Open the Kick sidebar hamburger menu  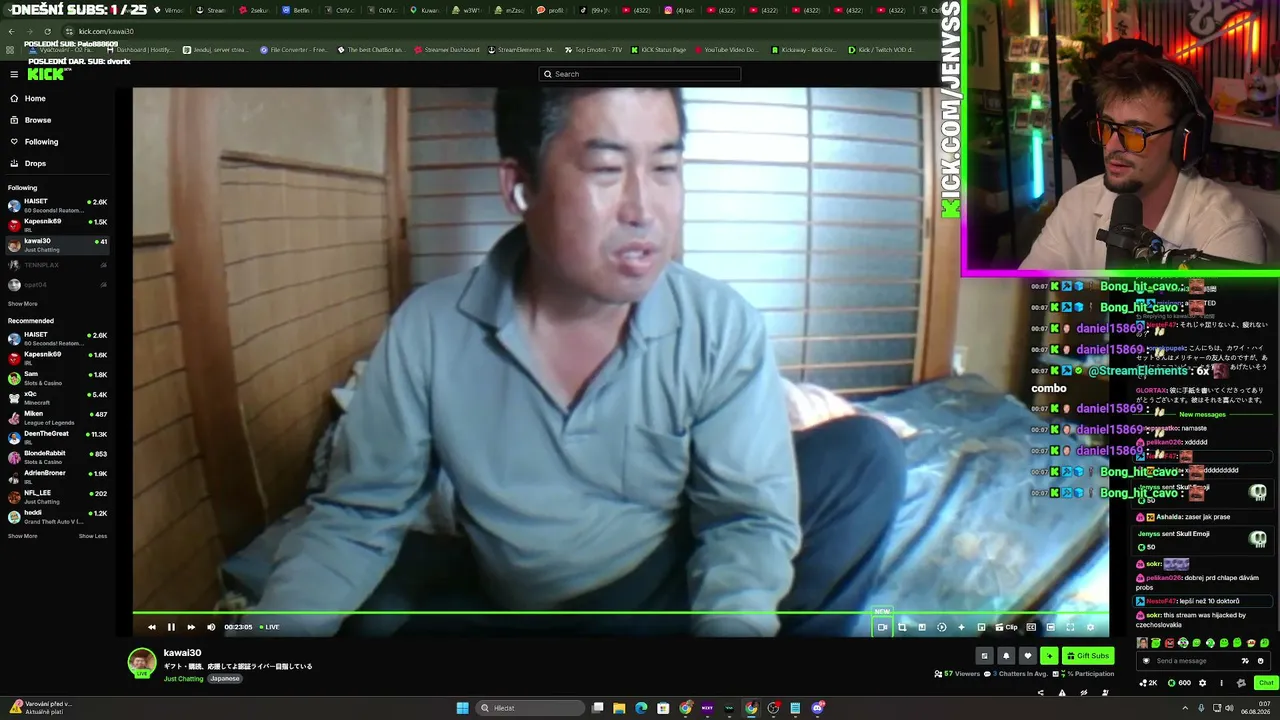coord(14,74)
